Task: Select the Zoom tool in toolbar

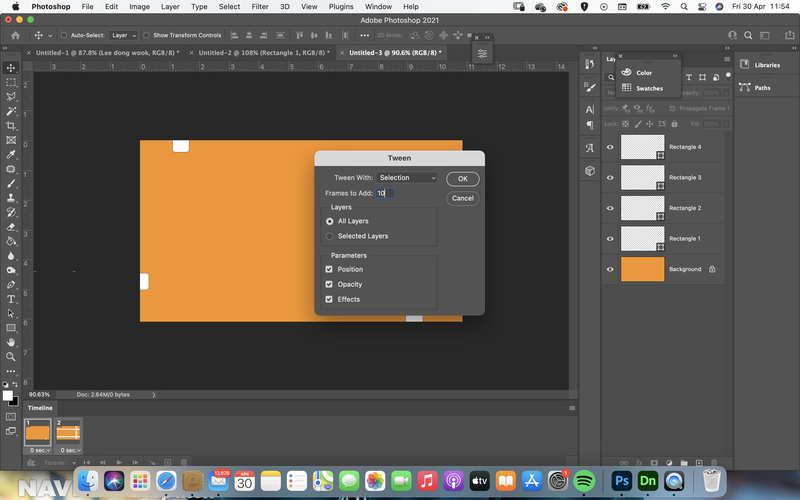Action: click(x=11, y=357)
